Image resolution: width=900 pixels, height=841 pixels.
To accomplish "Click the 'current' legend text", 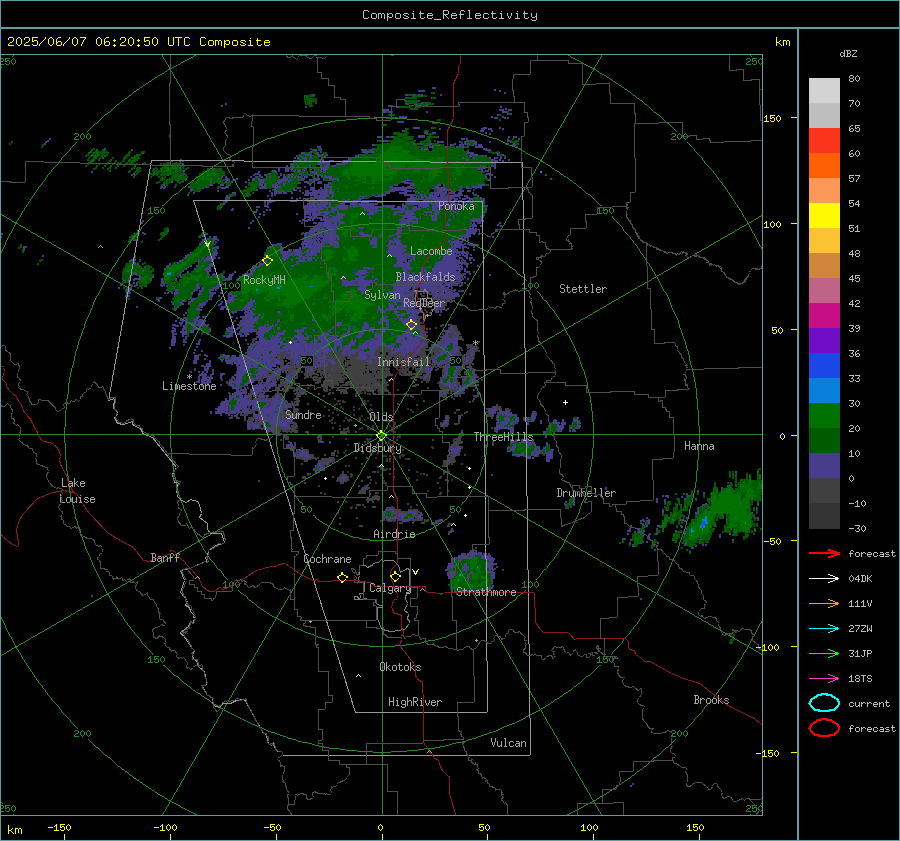I will pyautogui.click(x=869, y=703).
